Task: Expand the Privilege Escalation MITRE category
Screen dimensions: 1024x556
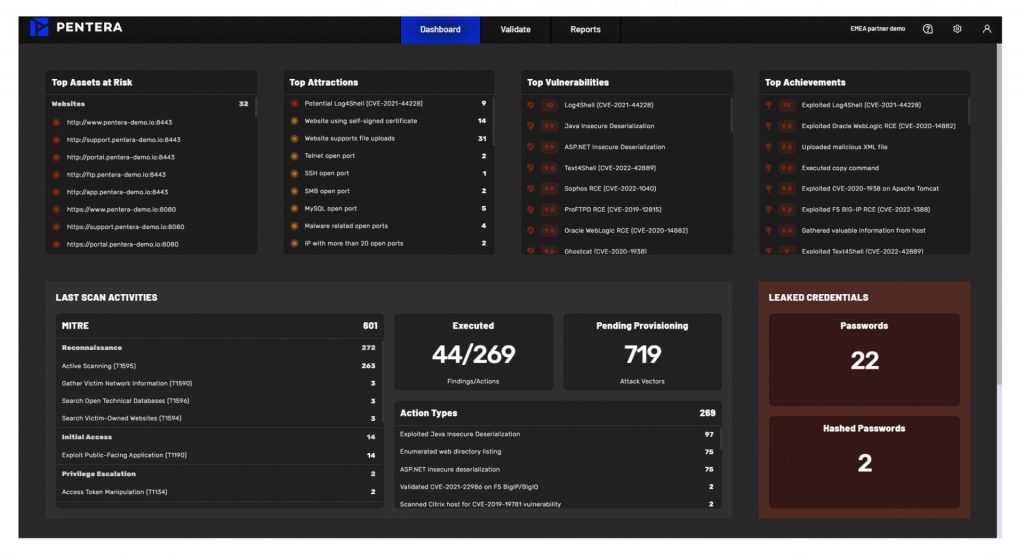Action: 98,474
